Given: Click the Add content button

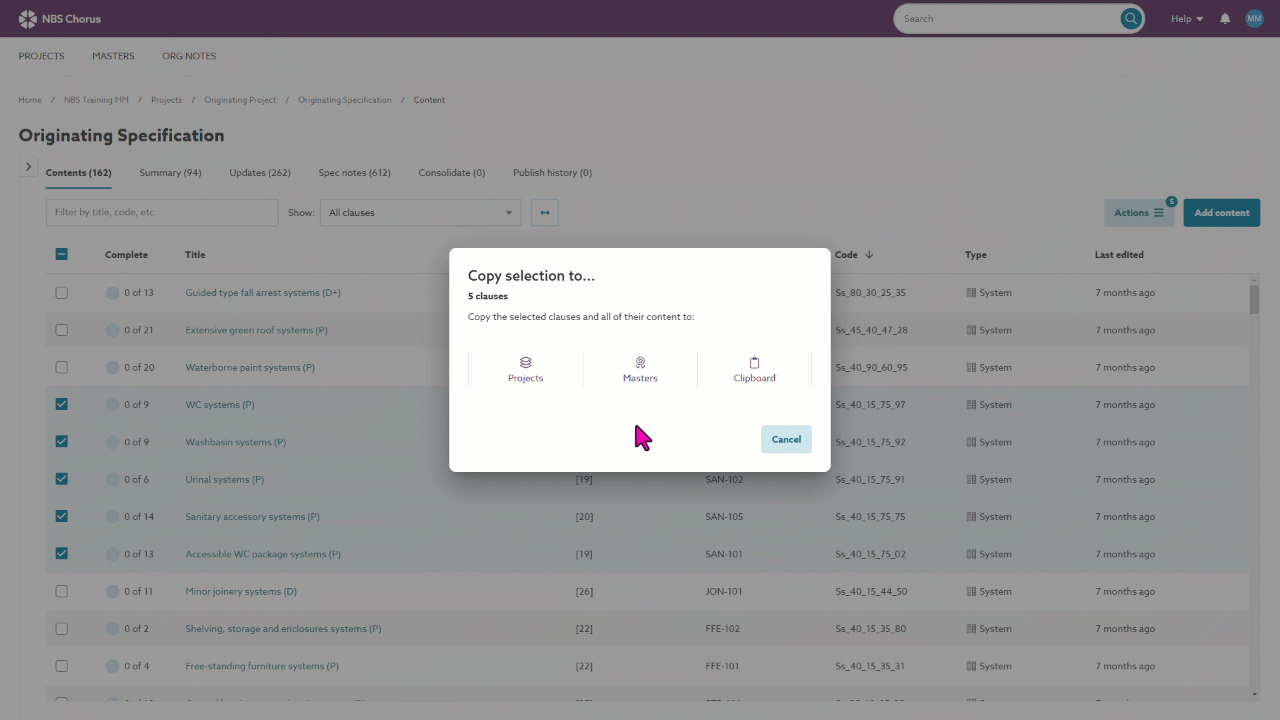Looking at the screenshot, I should point(1221,212).
